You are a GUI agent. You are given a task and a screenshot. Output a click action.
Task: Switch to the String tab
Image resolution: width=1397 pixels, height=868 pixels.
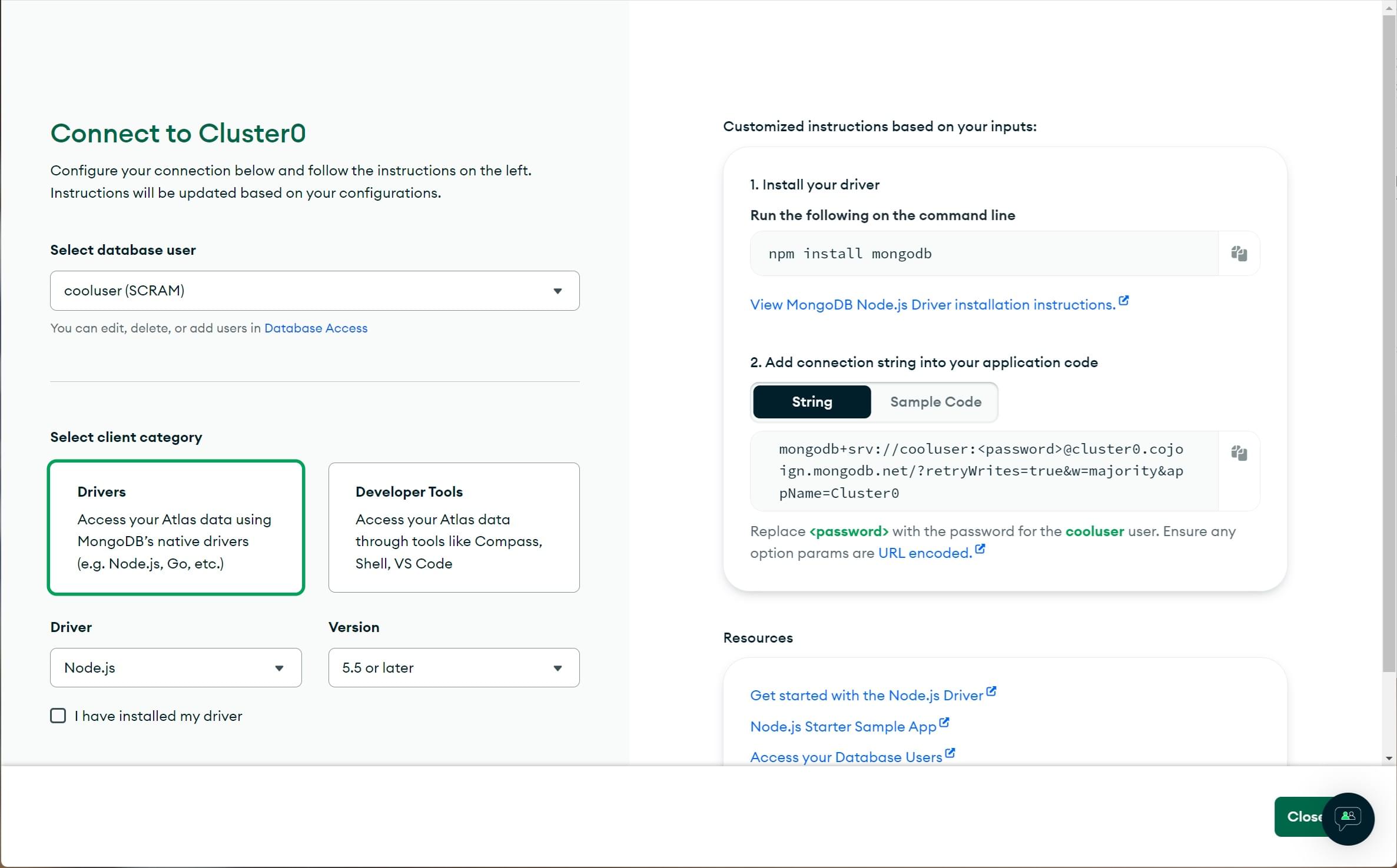tap(812, 401)
